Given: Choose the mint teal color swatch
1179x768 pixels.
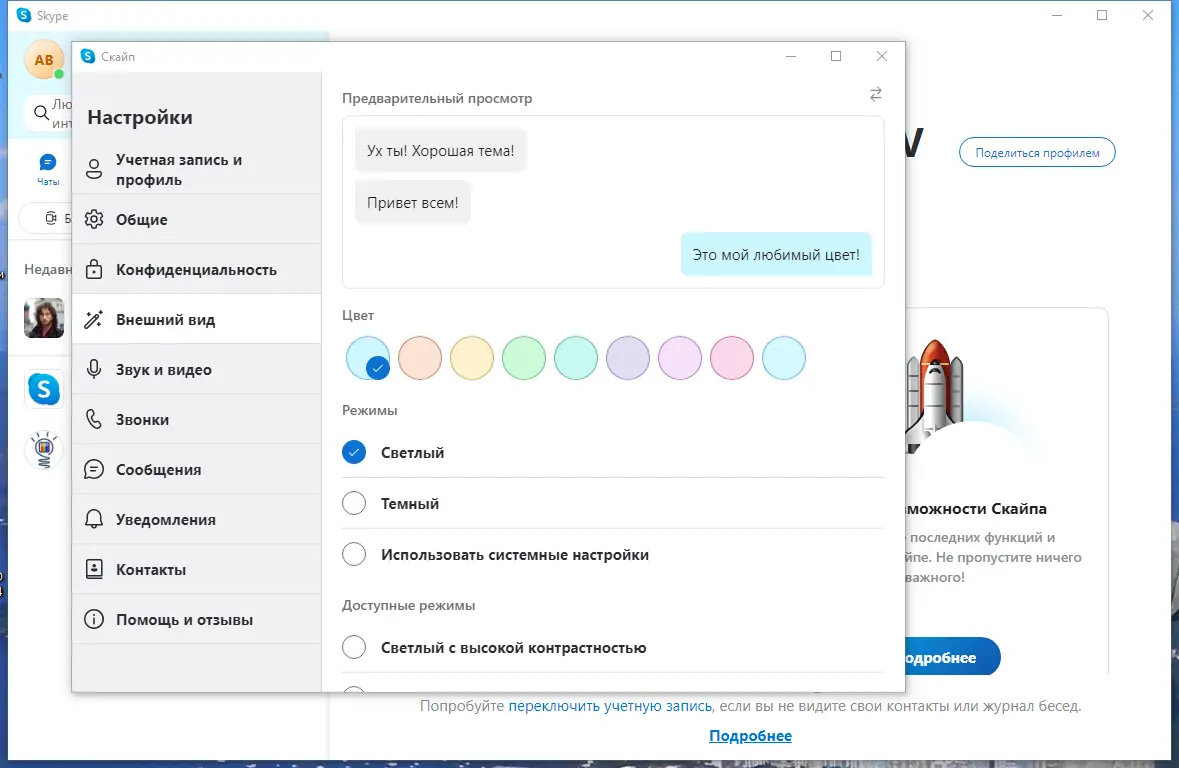Looking at the screenshot, I should [576, 358].
